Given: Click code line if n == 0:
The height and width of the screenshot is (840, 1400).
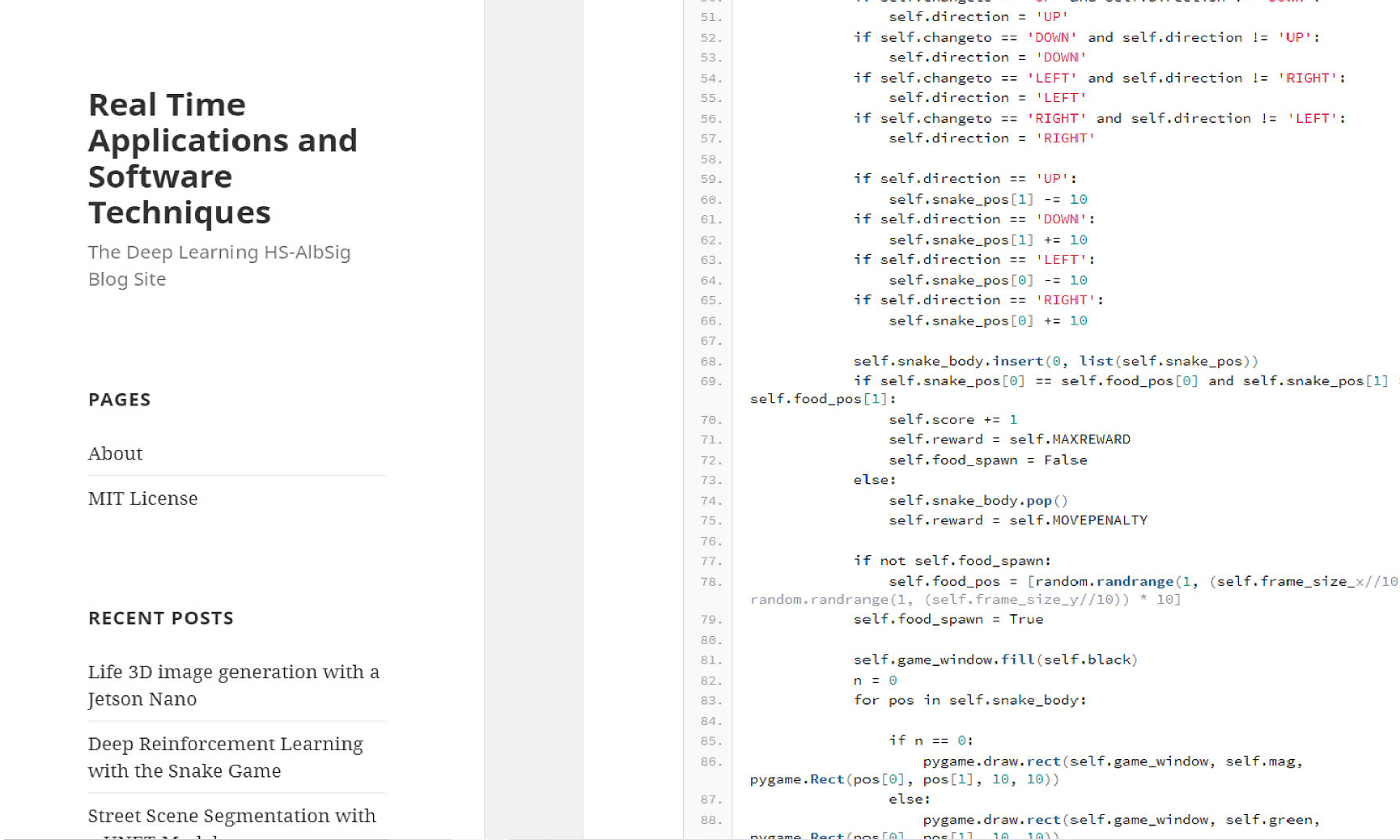Looking at the screenshot, I should coord(931,740).
